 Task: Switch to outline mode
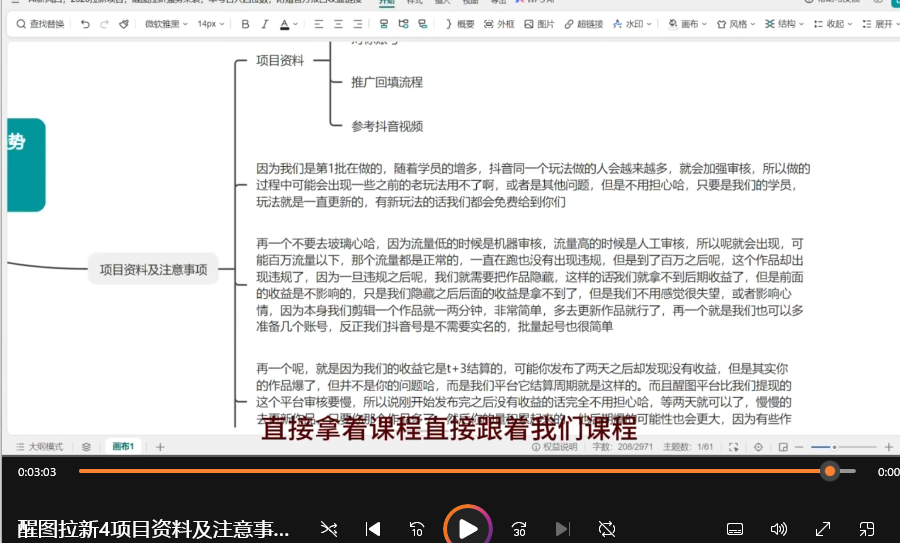[x=40, y=447]
